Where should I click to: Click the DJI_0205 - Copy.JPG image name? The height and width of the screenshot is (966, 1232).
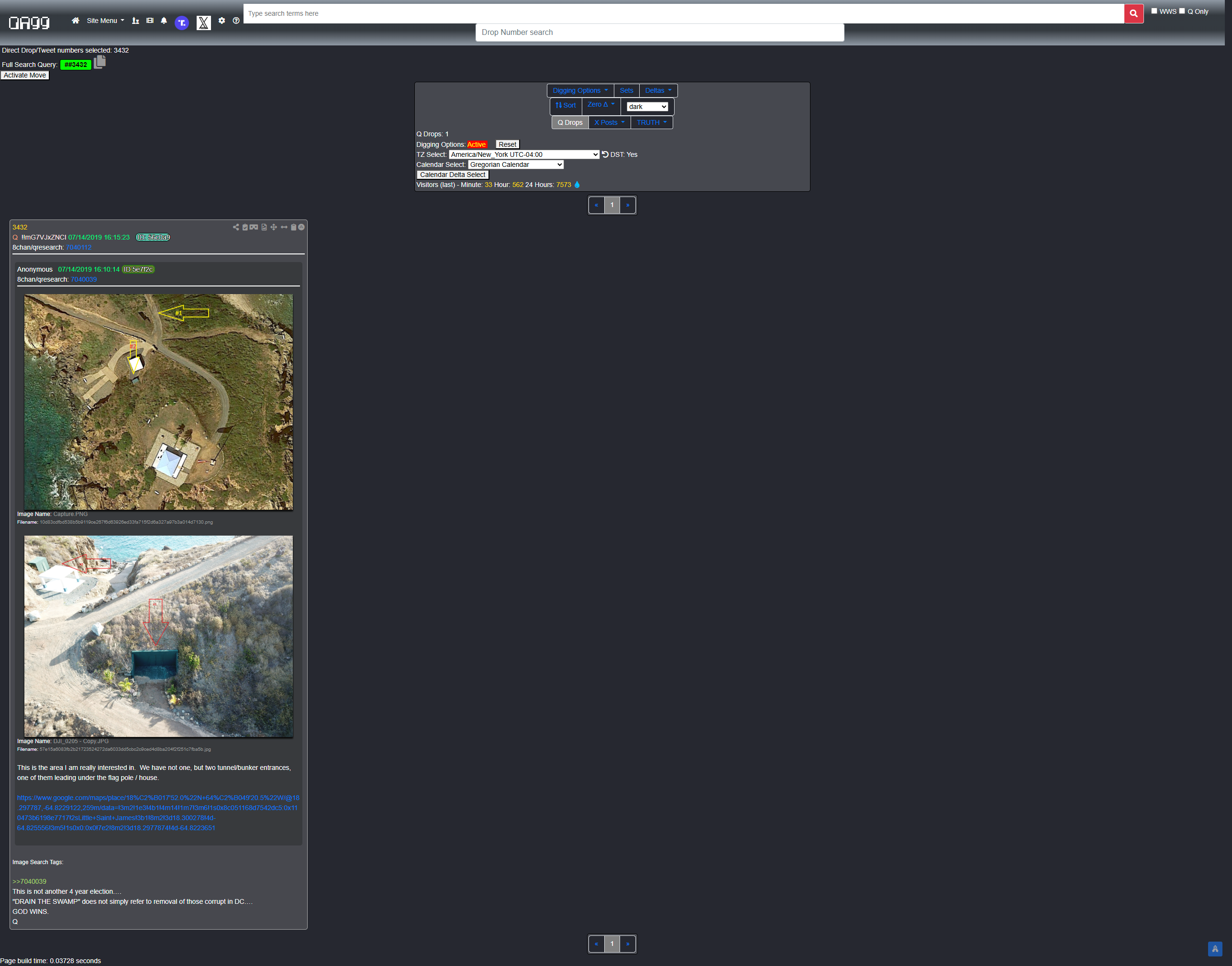81,741
